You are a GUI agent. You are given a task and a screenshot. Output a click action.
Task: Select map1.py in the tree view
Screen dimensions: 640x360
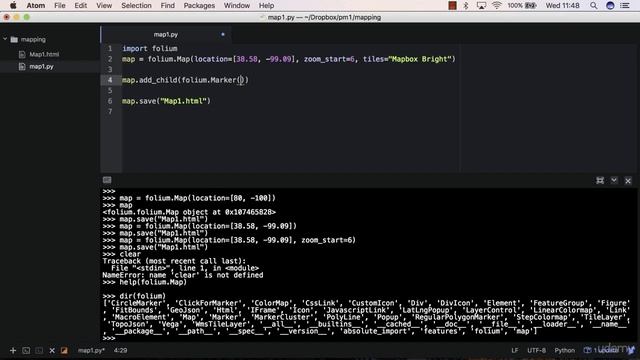click(41, 66)
